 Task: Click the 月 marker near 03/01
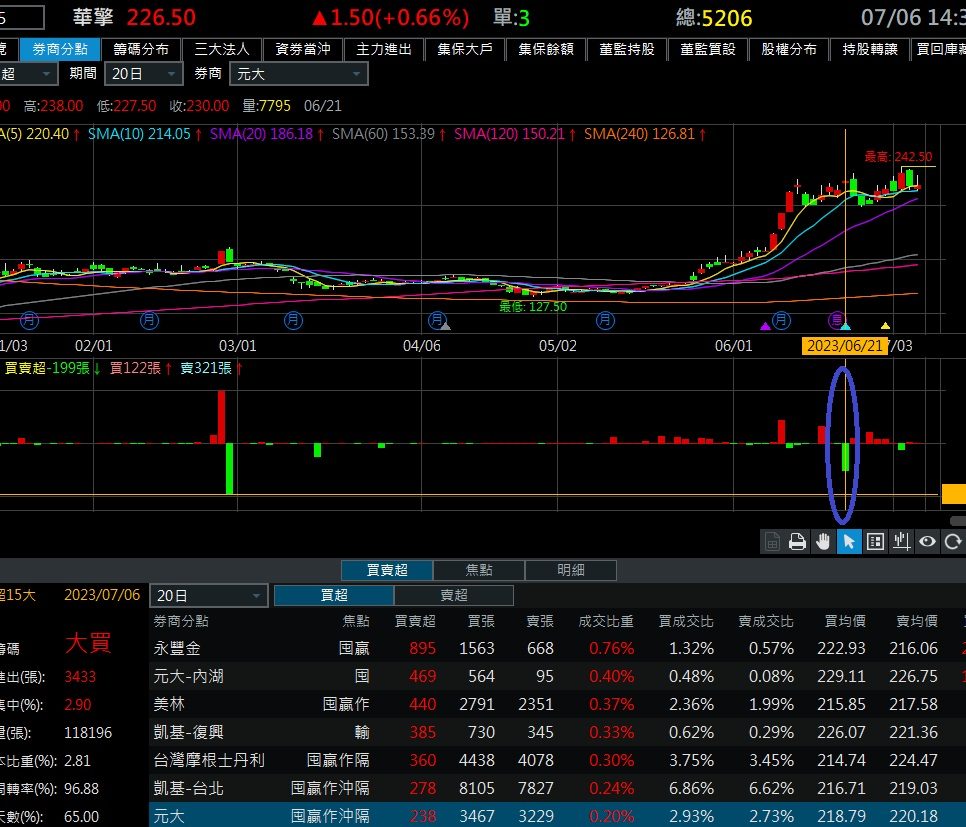click(293, 320)
